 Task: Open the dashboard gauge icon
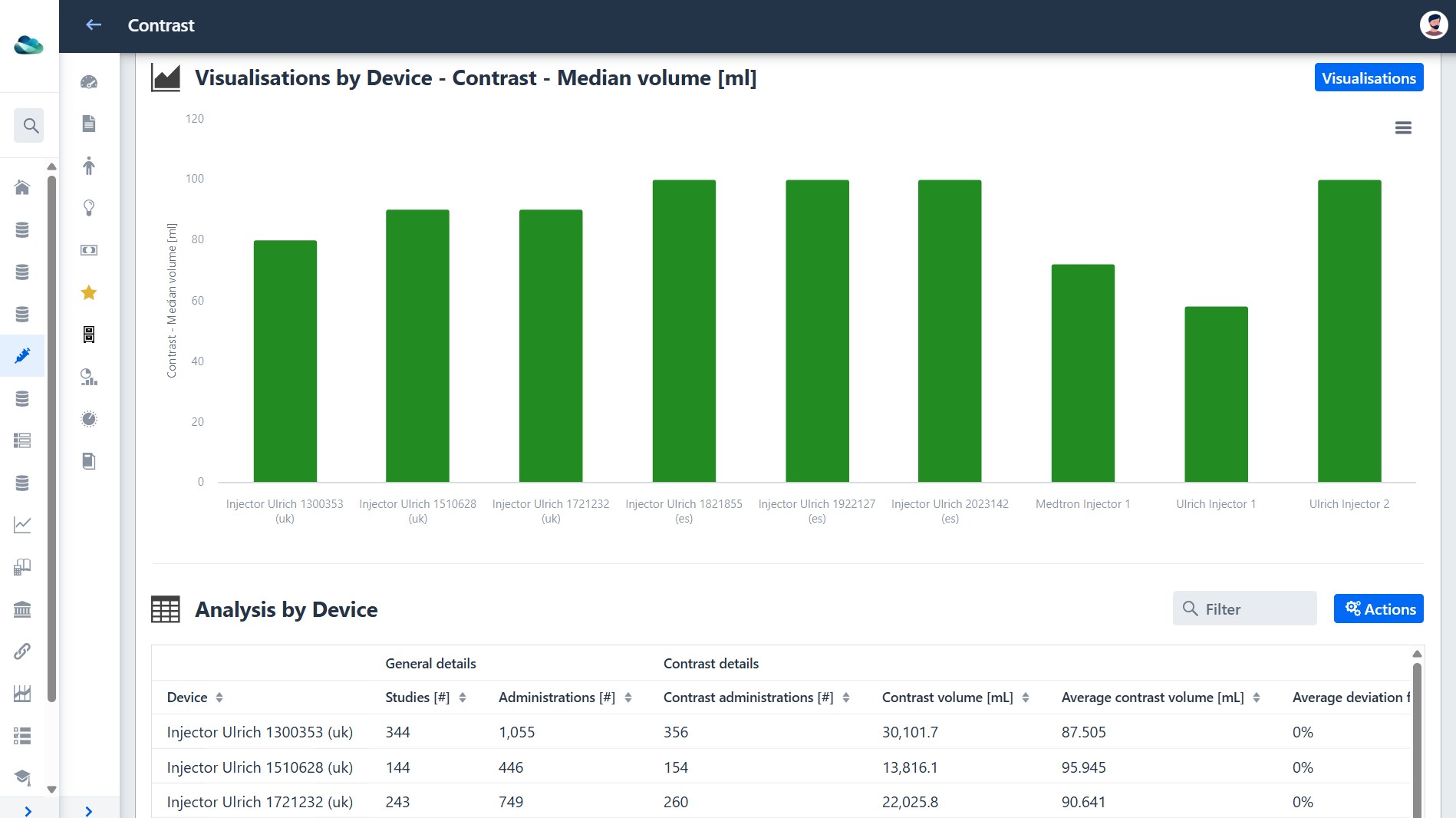[x=89, y=82]
